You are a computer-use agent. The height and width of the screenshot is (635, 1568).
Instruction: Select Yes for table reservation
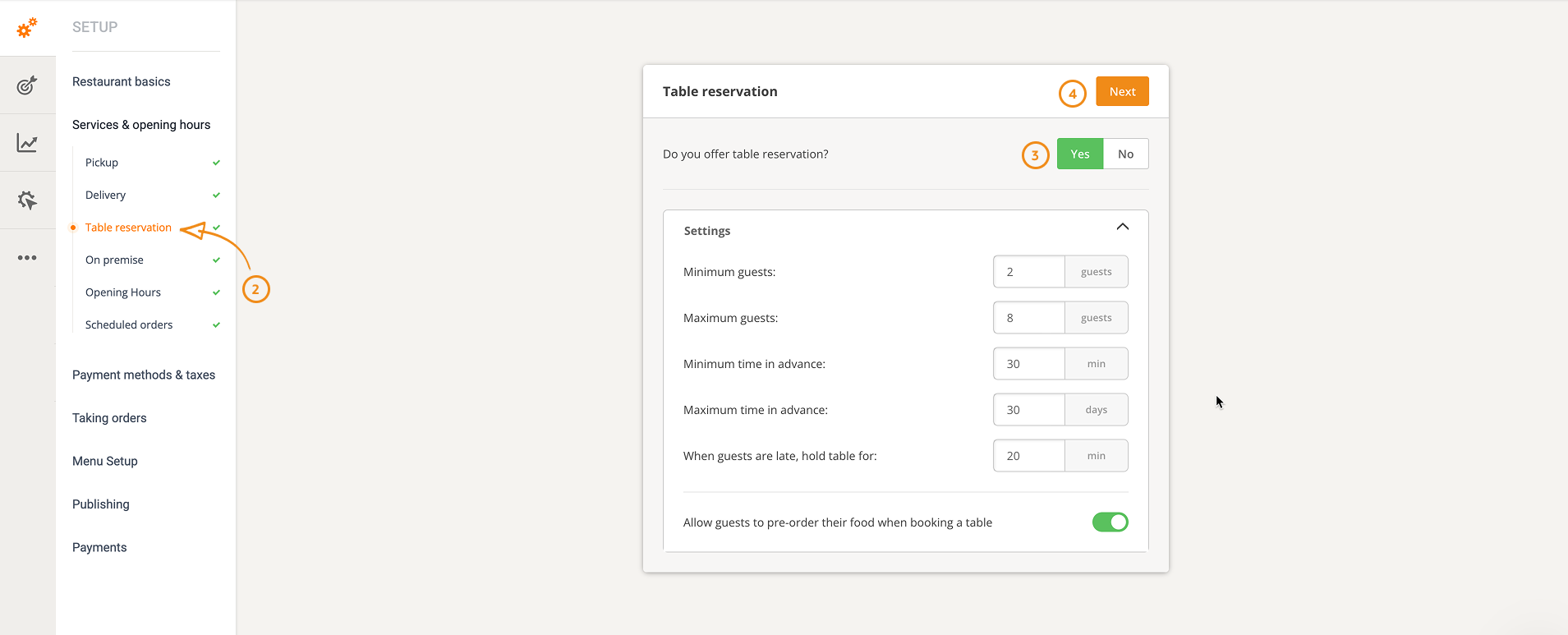click(1079, 154)
